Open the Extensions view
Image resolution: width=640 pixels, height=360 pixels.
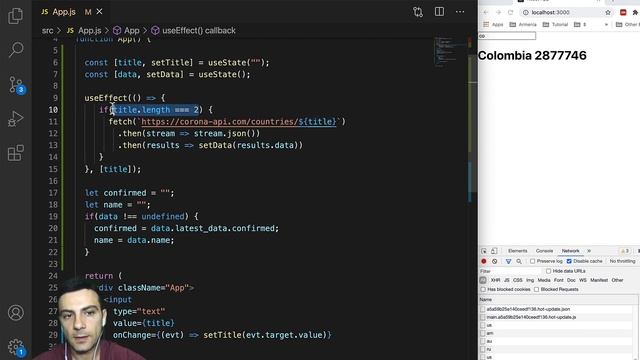16,153
